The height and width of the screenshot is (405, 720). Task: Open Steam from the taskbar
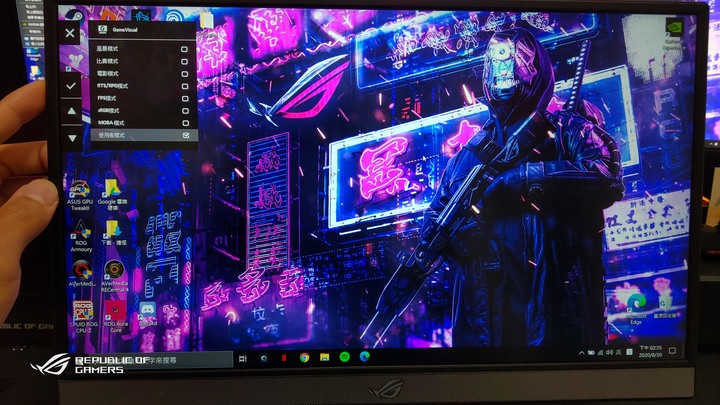pos(264,358)
